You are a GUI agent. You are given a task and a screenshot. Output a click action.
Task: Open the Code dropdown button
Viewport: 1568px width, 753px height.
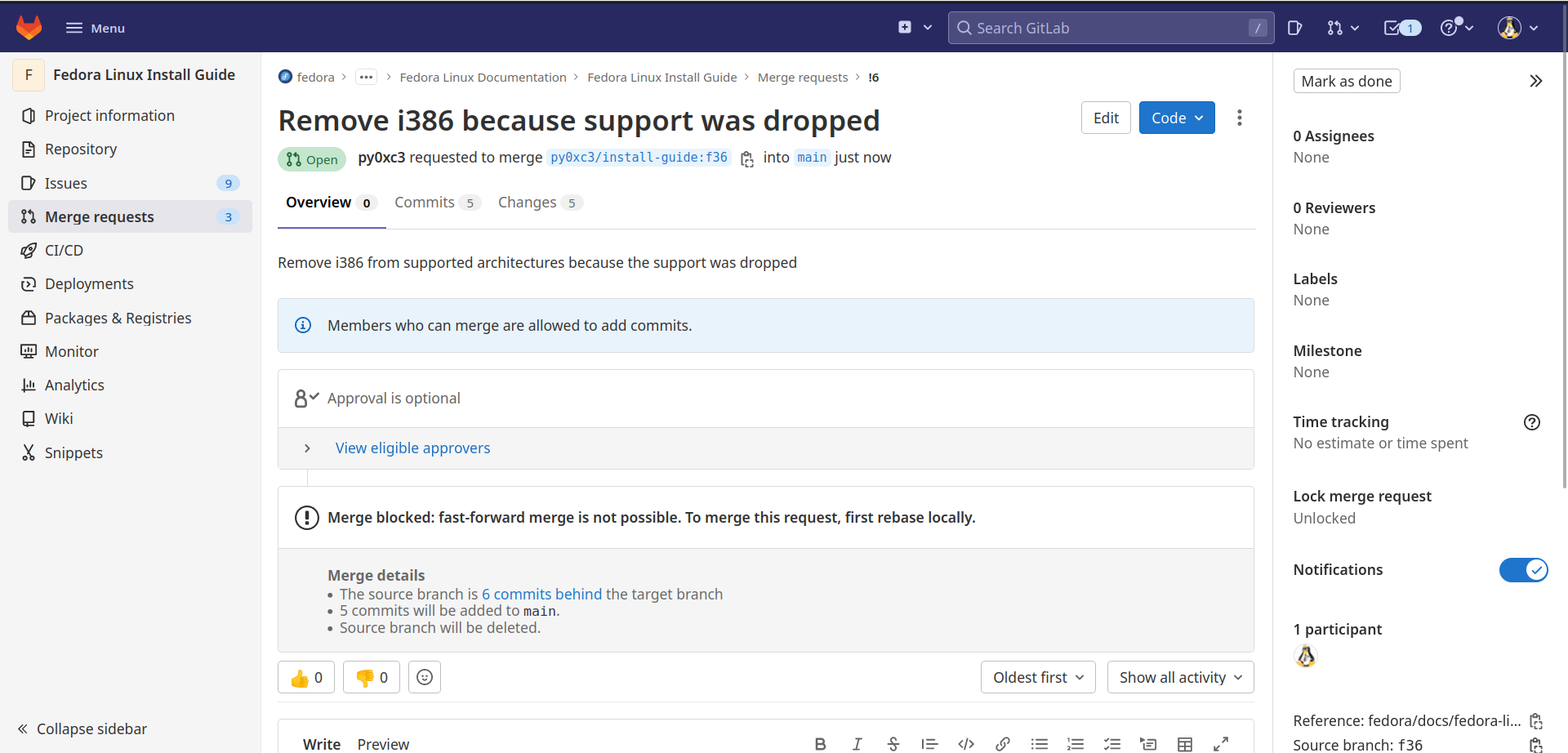click(x=1177, y=118)
